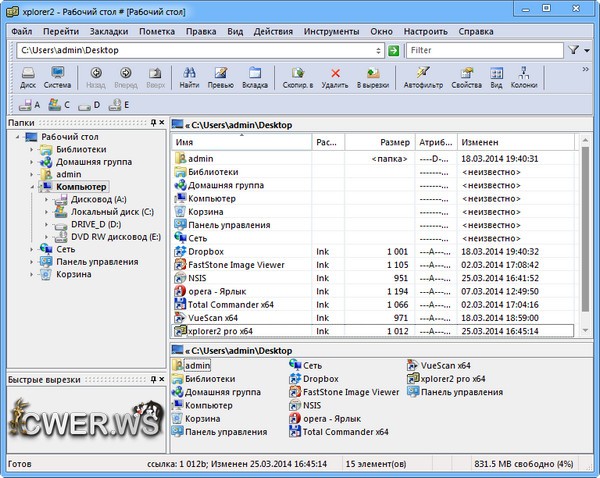
Task: Sort by the Размер column header
Action: 392,143
